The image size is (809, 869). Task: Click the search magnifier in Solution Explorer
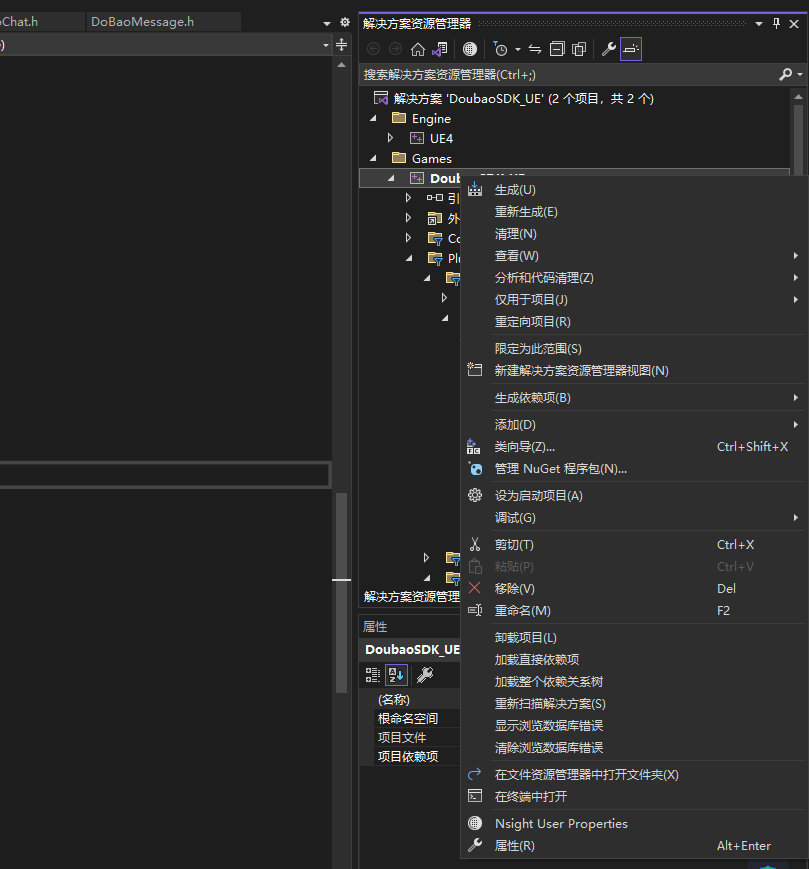pyautogui.click(x=786, y=74)
